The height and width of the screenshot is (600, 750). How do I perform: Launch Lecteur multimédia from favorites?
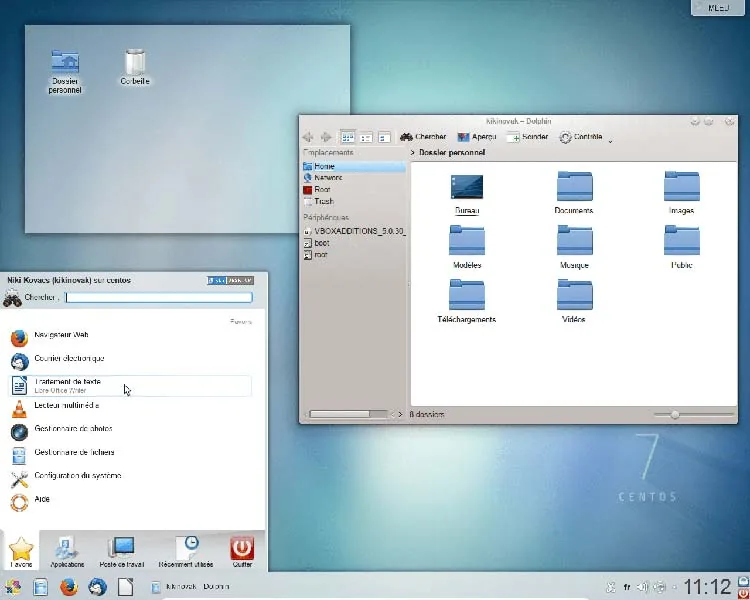pyautogui.click(x=130, y=409)
